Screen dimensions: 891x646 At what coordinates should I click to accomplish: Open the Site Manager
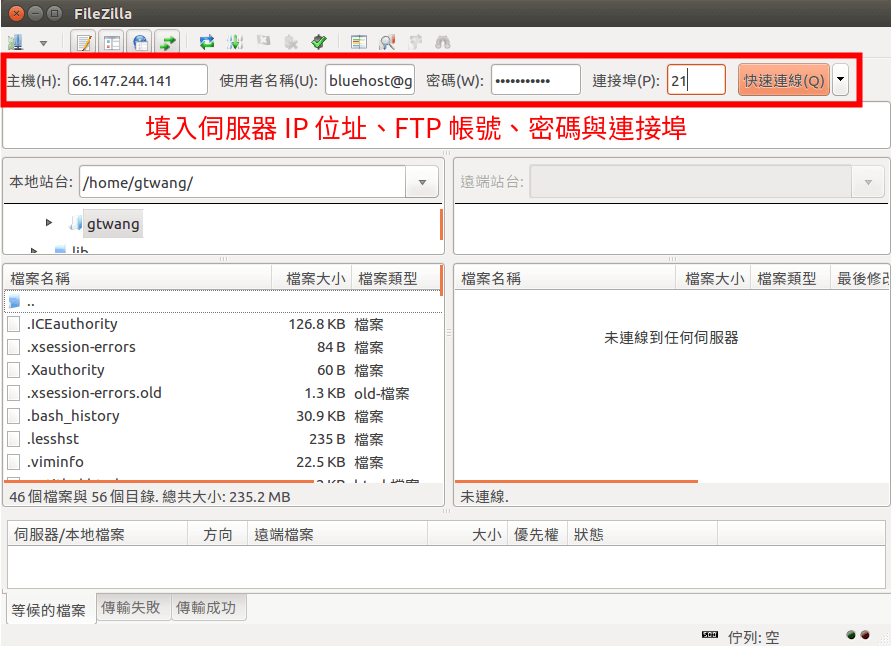(x=15, y=42)
